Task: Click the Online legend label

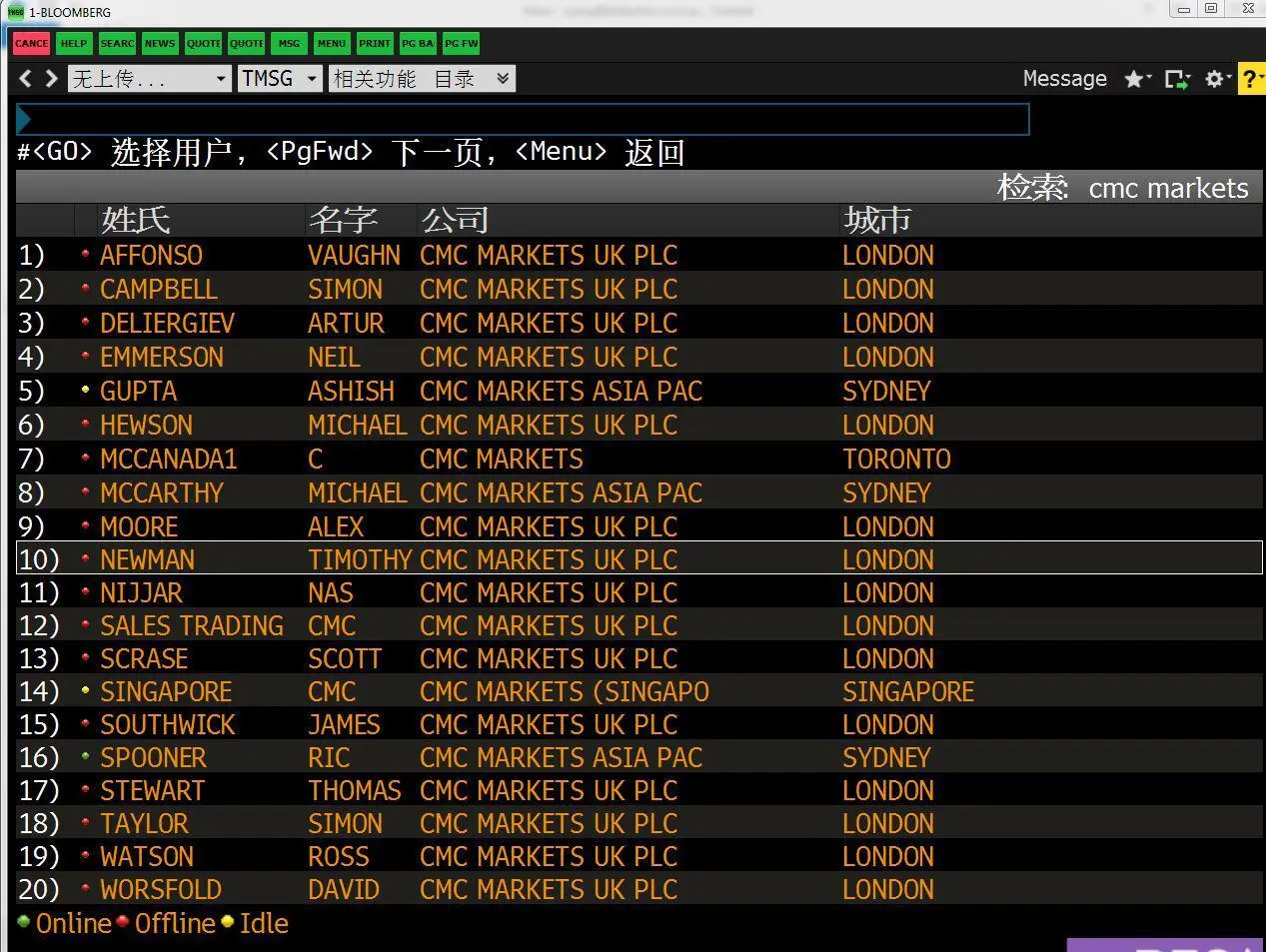Action: click(x=74, y=924)
